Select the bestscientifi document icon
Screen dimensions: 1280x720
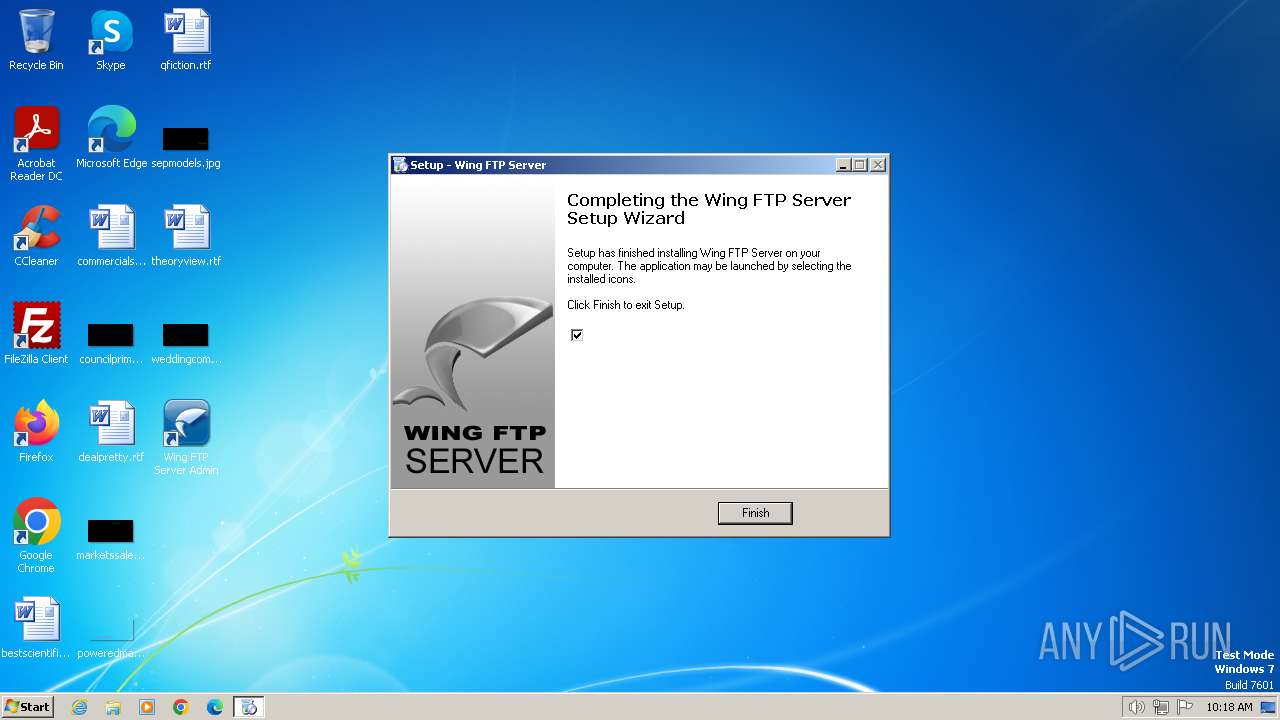pos(36,628)
